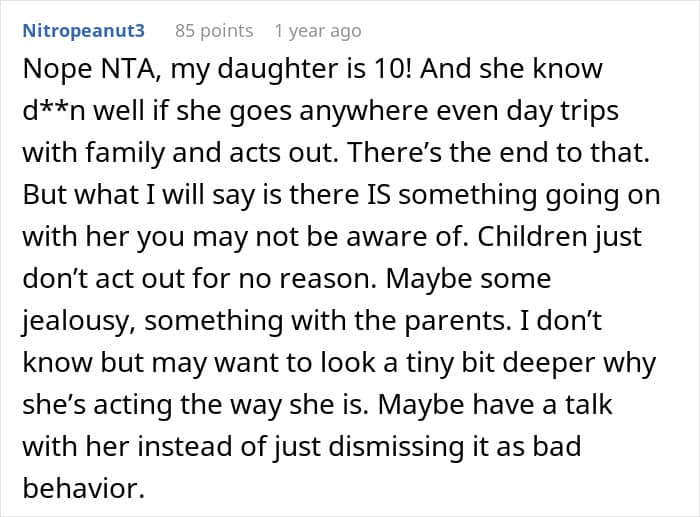Click the 85 points score label
The image size is (700, 517).
(x=214, y=31)
